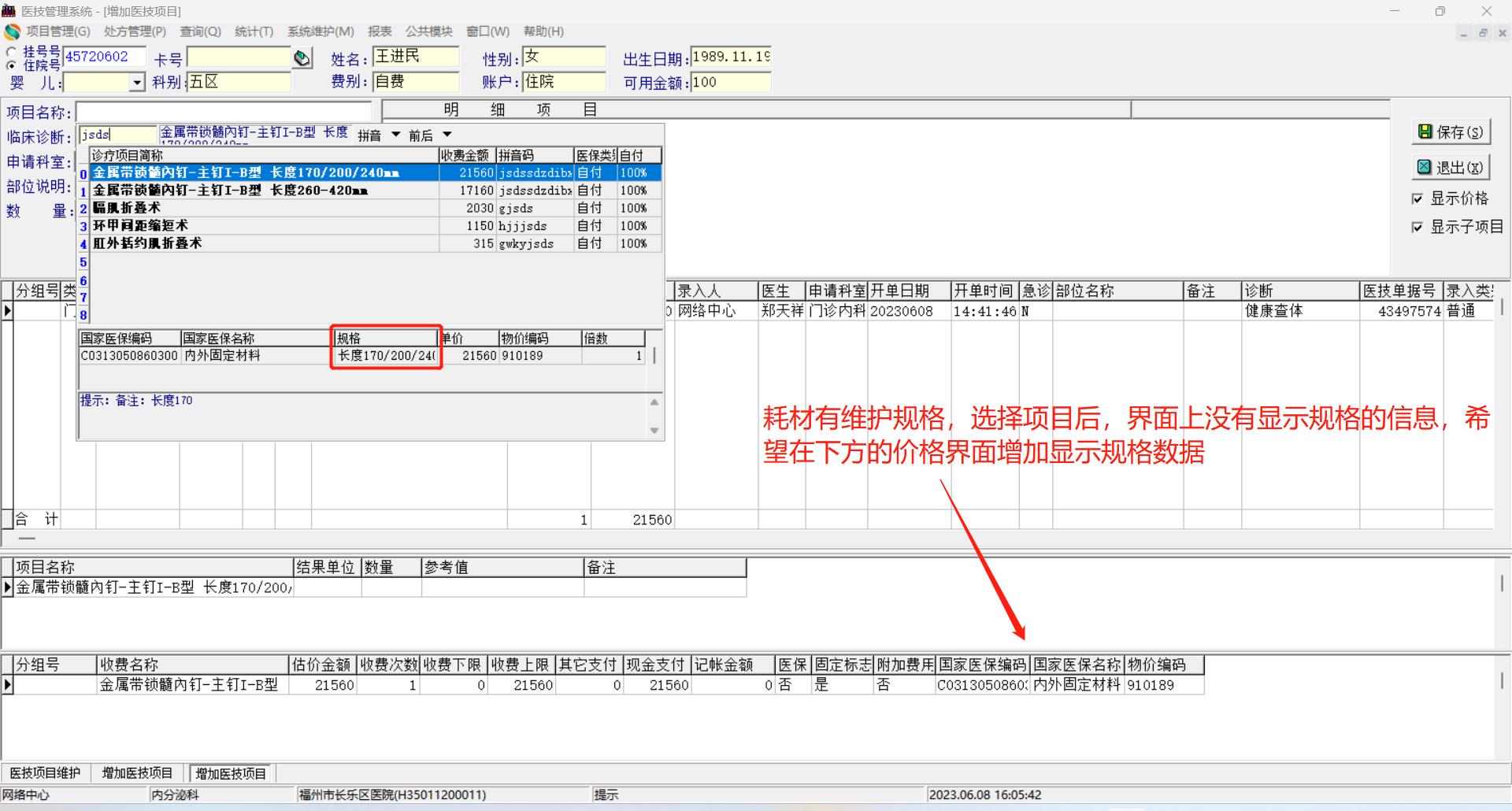Select the 住院号 radio button

[11, 65]
